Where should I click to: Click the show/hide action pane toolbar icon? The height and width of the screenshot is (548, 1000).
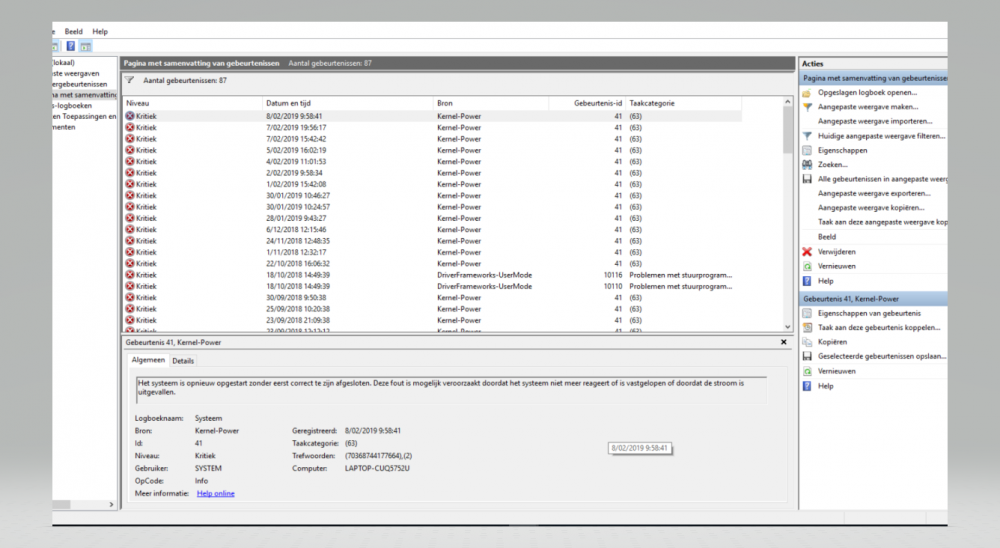(85, 46)
